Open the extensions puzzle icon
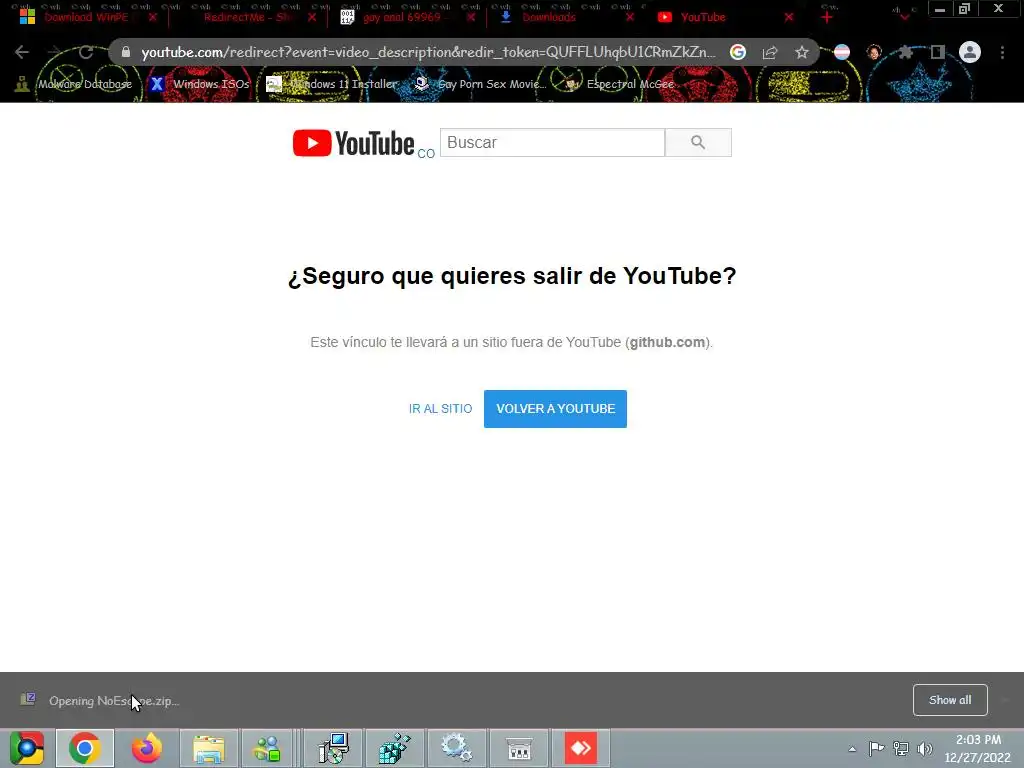The image size is (1024, 768). 905,52
